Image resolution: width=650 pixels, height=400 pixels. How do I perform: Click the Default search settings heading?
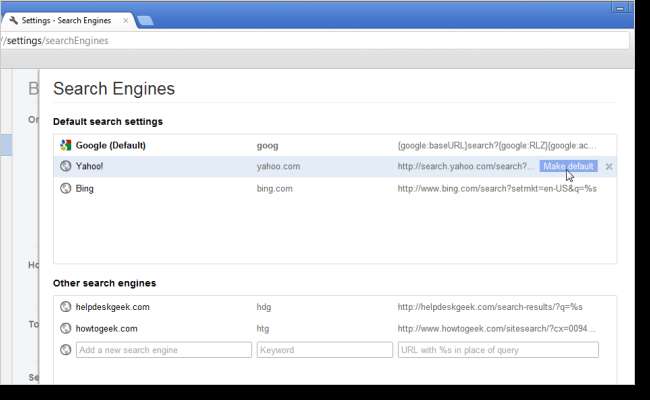pyautogui.click(x=108, y=121)
